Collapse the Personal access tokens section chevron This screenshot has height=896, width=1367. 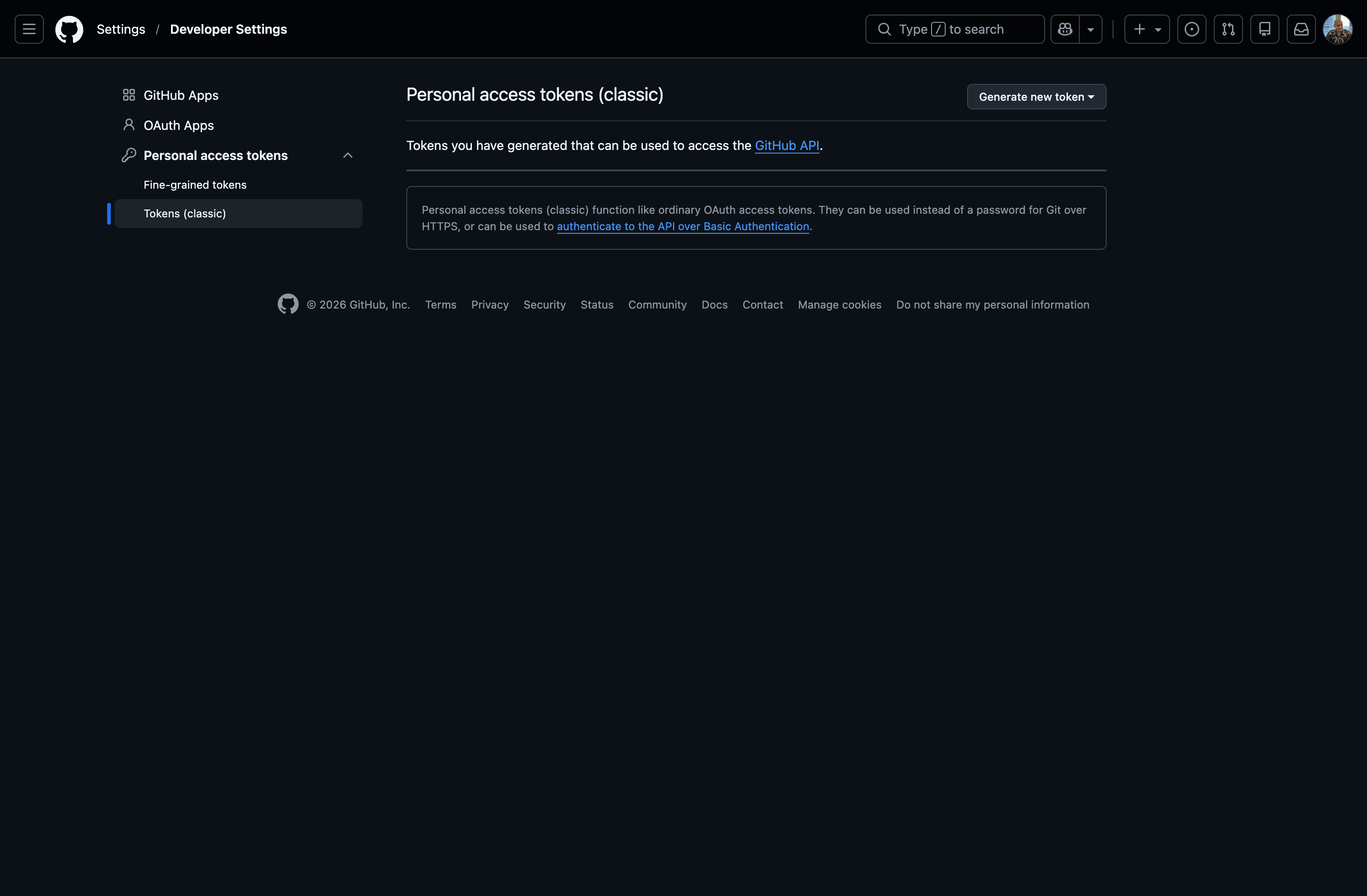pos(347,155)
